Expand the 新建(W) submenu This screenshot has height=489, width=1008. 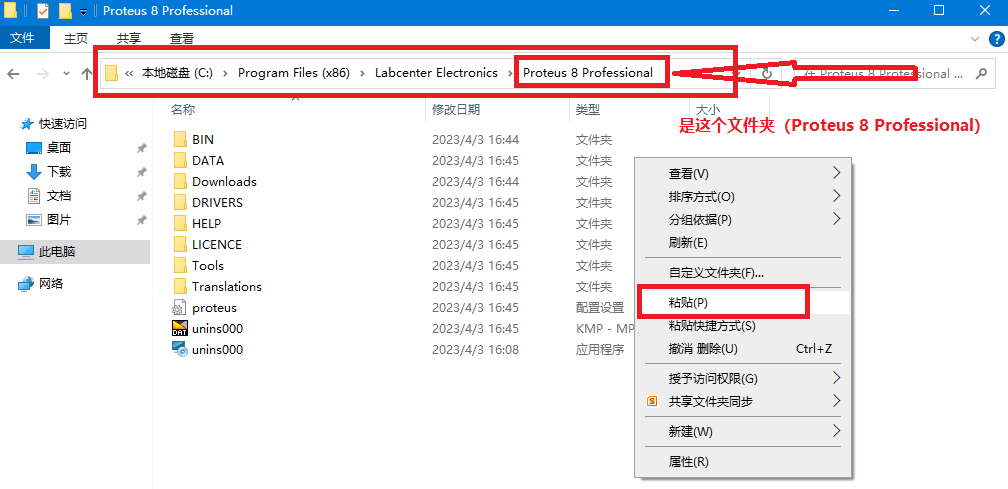pos(836,431)
